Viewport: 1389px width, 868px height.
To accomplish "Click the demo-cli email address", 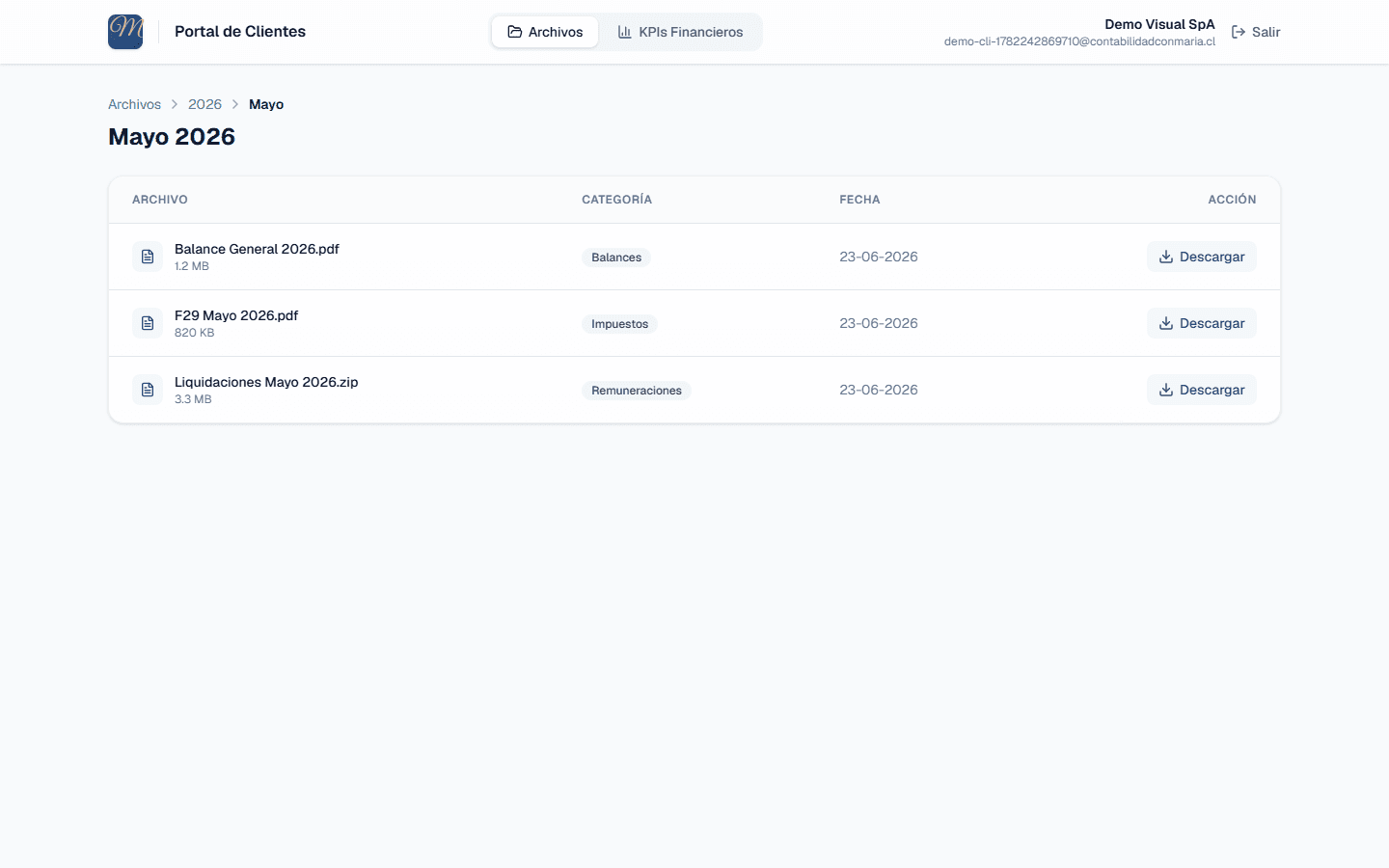I will (x=1079, y=41).
